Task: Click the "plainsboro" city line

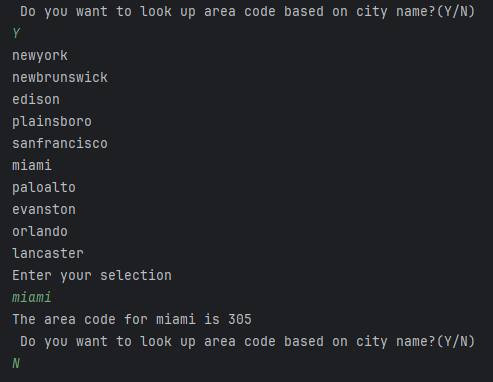Action: point(52,122)
